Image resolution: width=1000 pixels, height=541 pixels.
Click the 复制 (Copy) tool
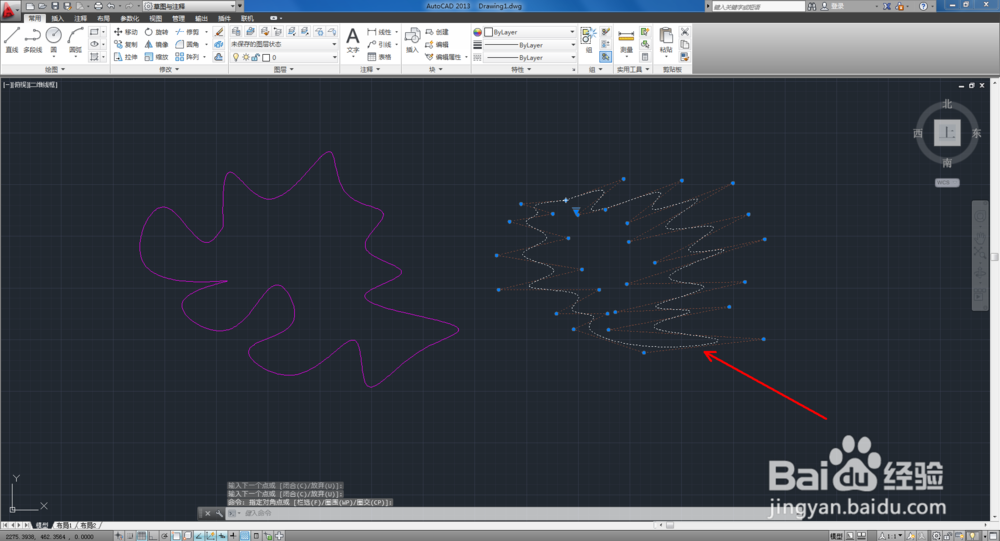pyautogui.click(x=126, y=45)
